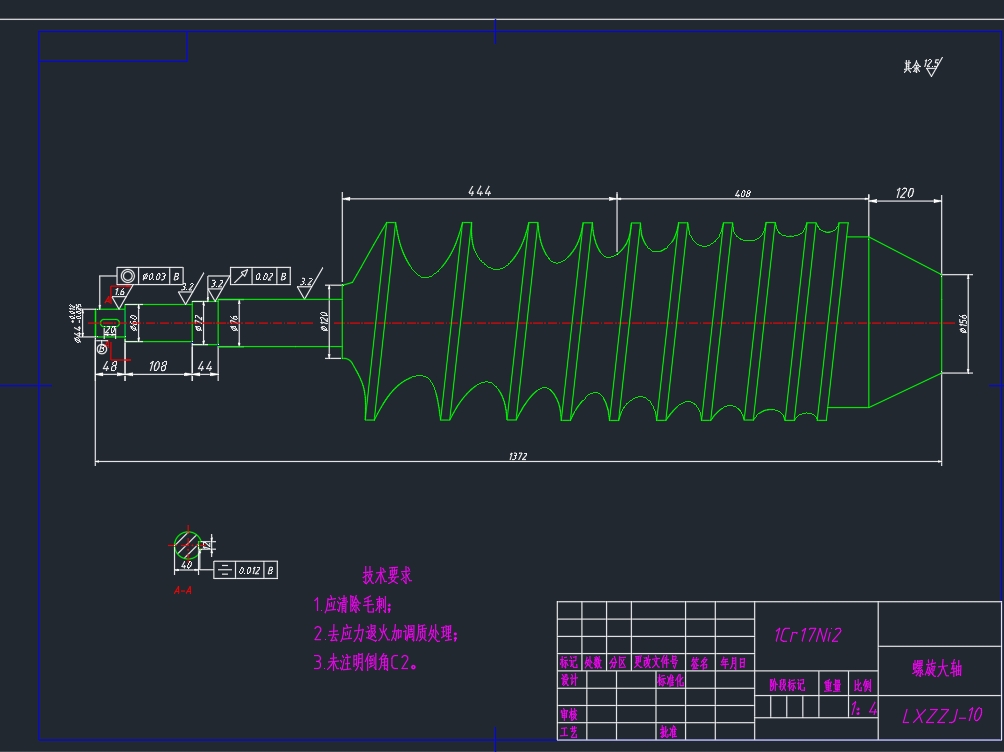Image resolution: width=1004 pixels, height=752 pixels.
Task: Click the 阶段标记 title block cell
Action: (787, 685)
